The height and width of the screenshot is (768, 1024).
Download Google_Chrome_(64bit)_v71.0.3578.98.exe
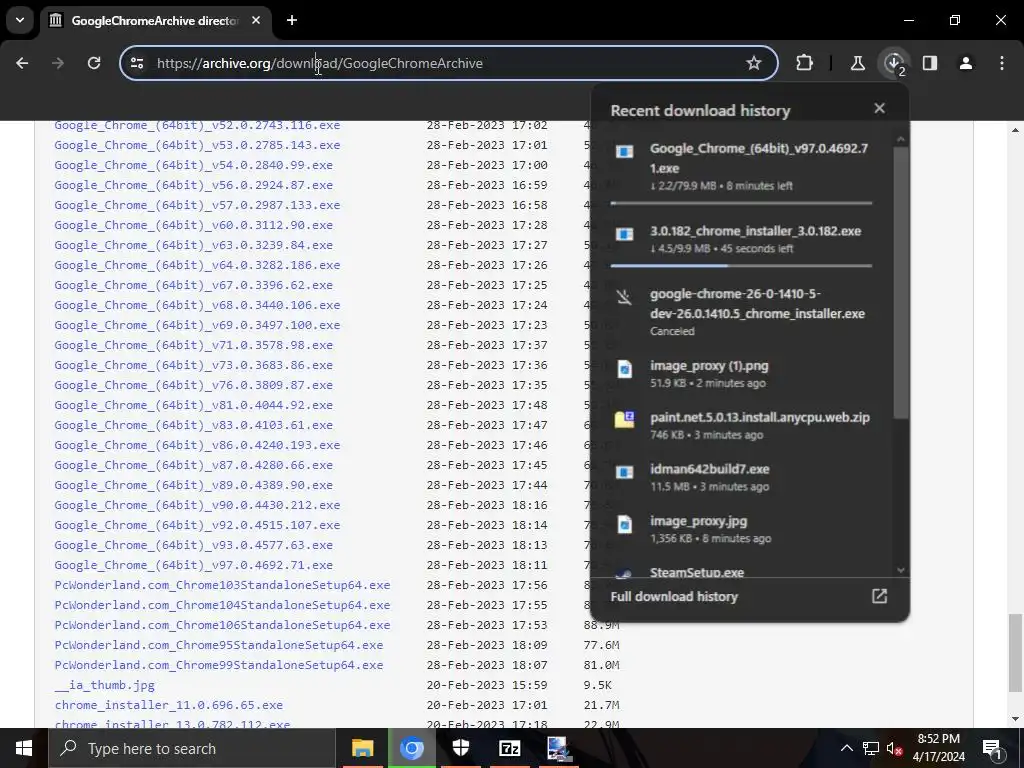tap(193, 345)
